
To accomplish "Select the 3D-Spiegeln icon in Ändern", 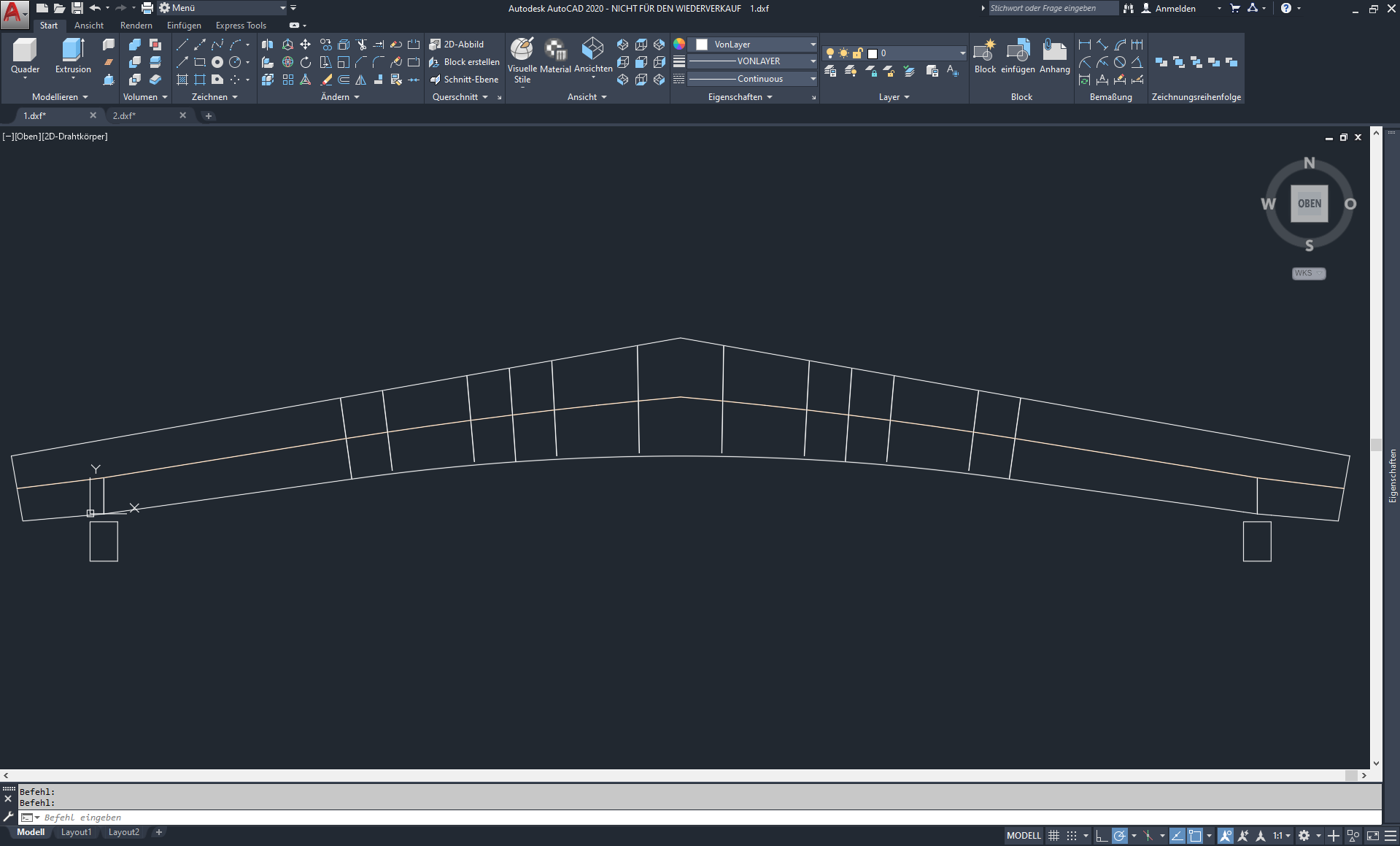I will pyautogui.click(x=267, y=44).
